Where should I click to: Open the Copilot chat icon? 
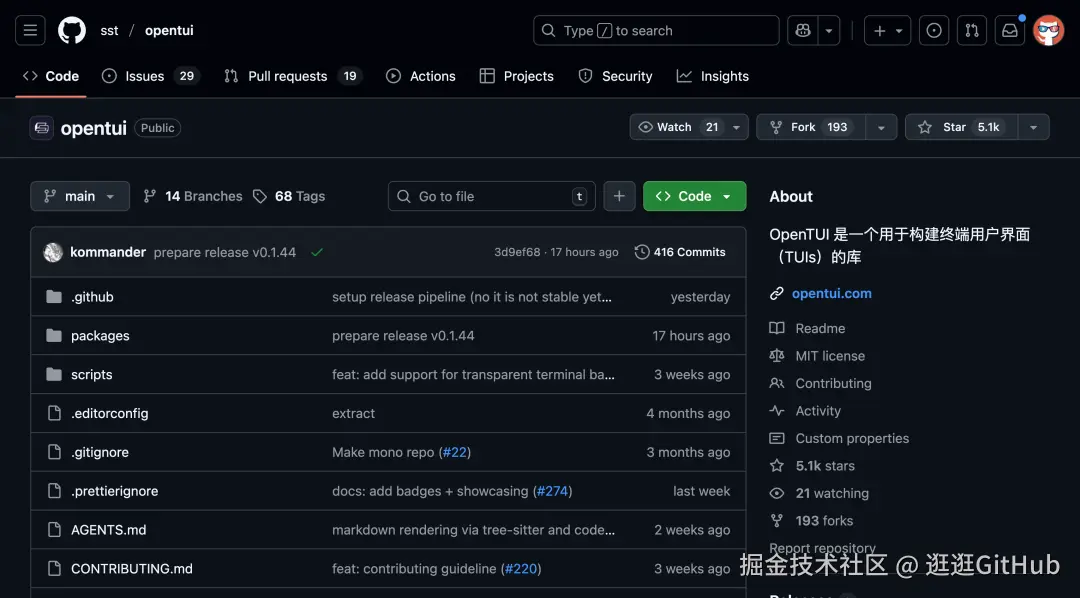click(802, 31)
